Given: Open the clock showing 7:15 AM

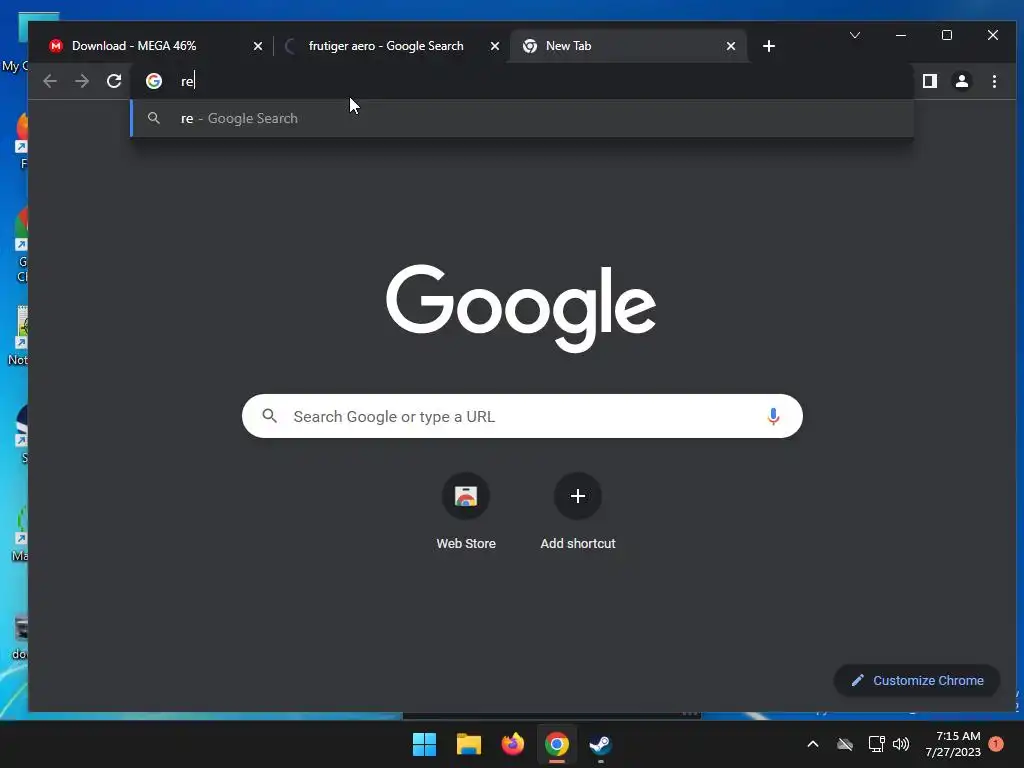Looking at the screenshot, I should (953, 744).
